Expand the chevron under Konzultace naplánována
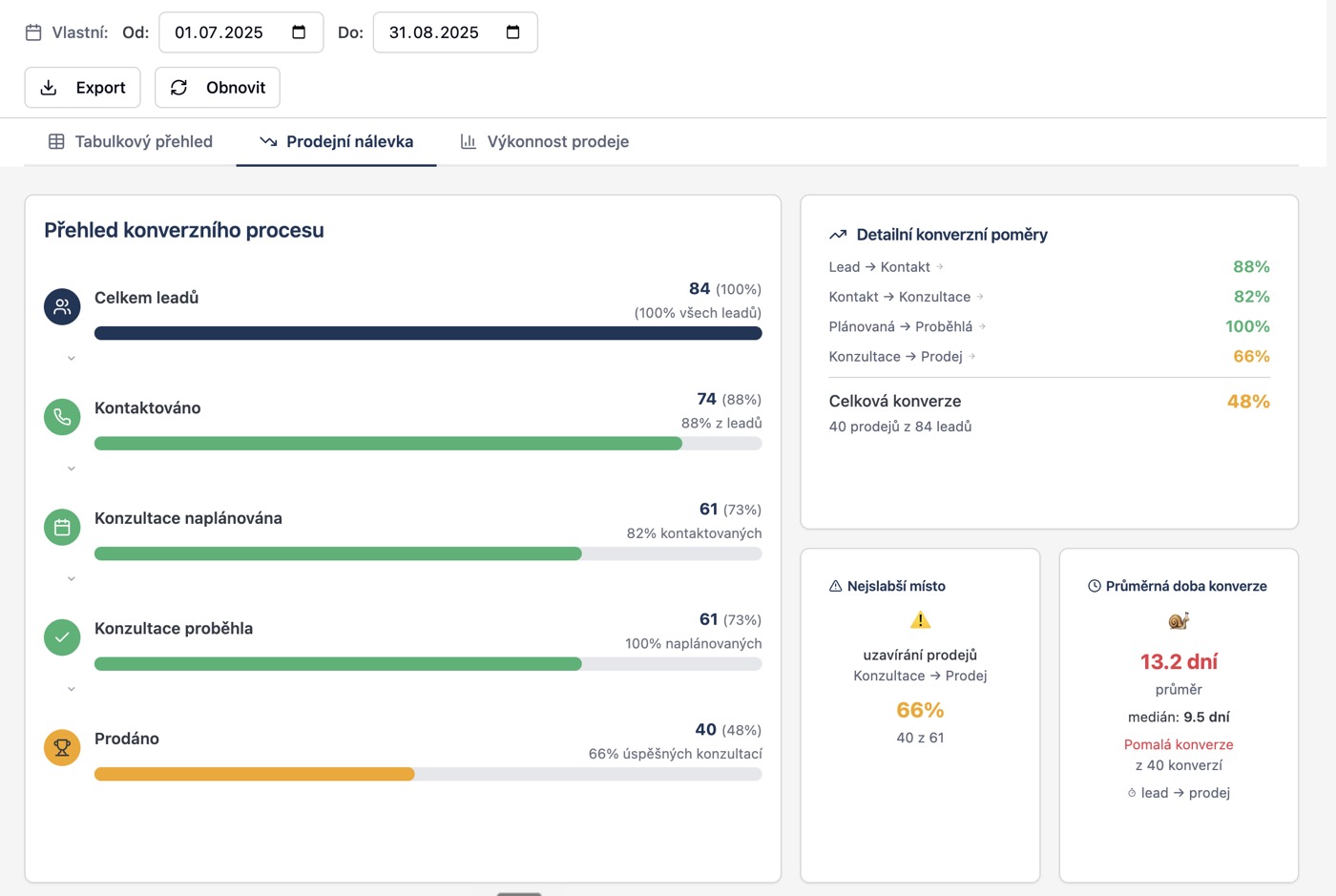Screen dimensions: 1336x896 [x=72, y=579]
